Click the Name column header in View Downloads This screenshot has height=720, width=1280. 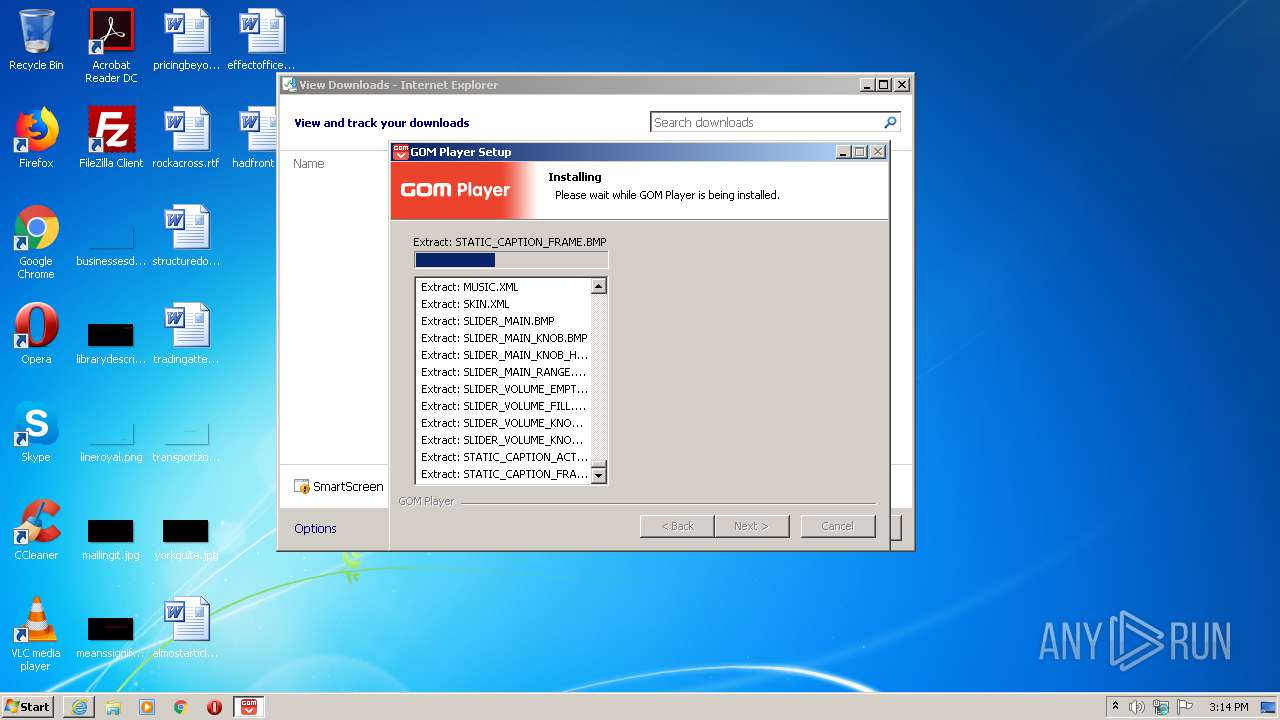click(x=309, y=163)
